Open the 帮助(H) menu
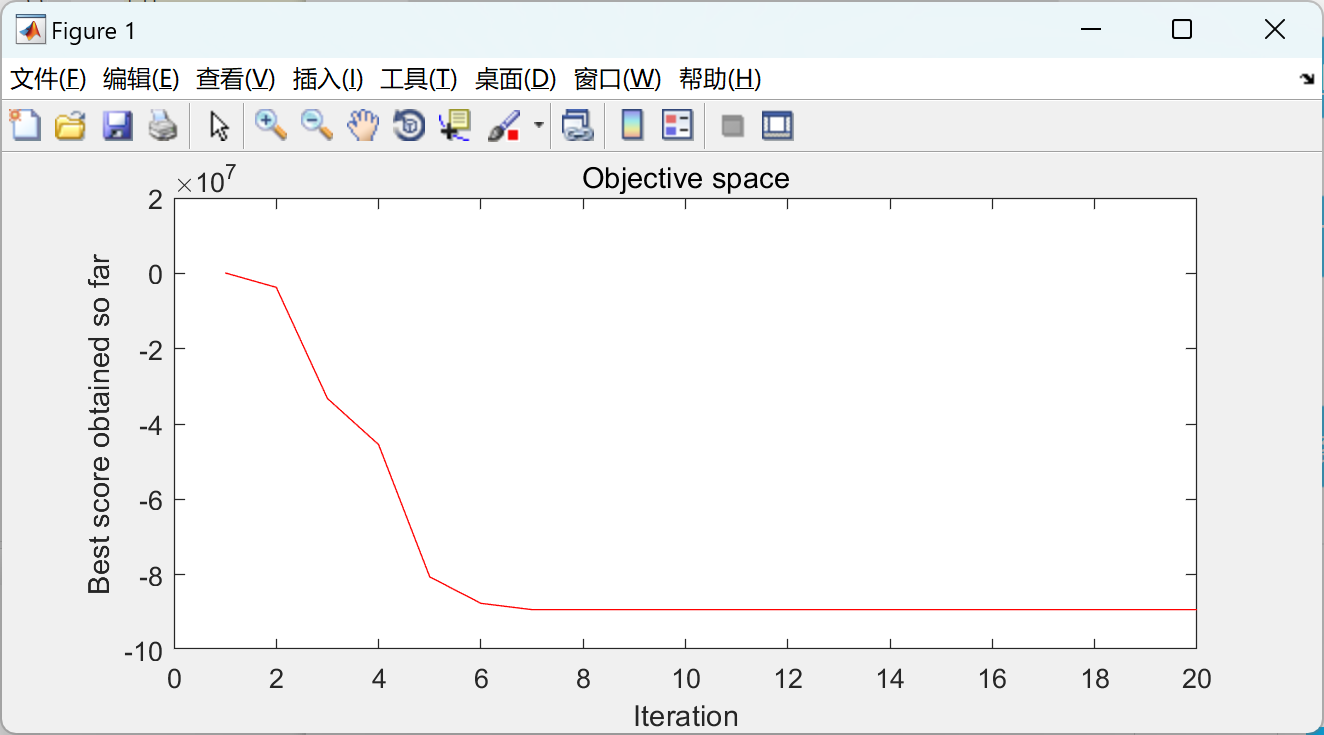Viewport: 1324px width, 735px height. [720, 79]
